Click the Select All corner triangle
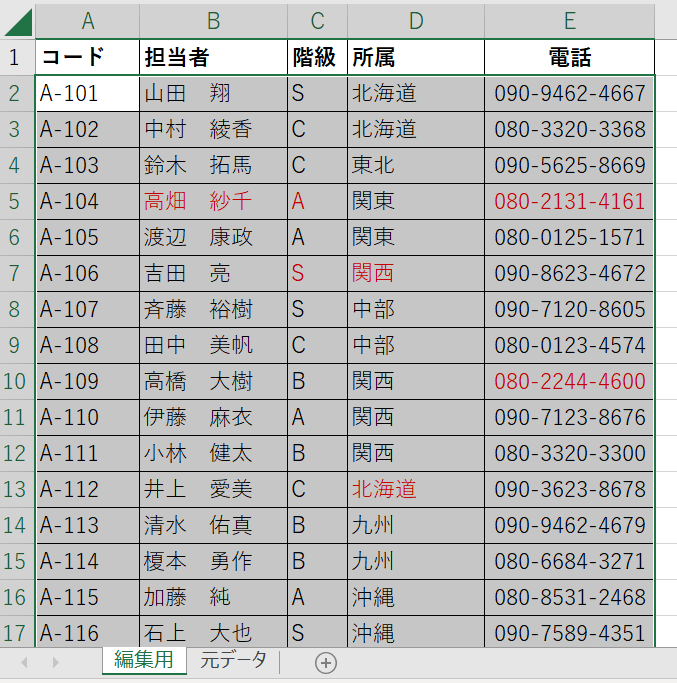This screenshot has height=683, width=677. point(18,21)
